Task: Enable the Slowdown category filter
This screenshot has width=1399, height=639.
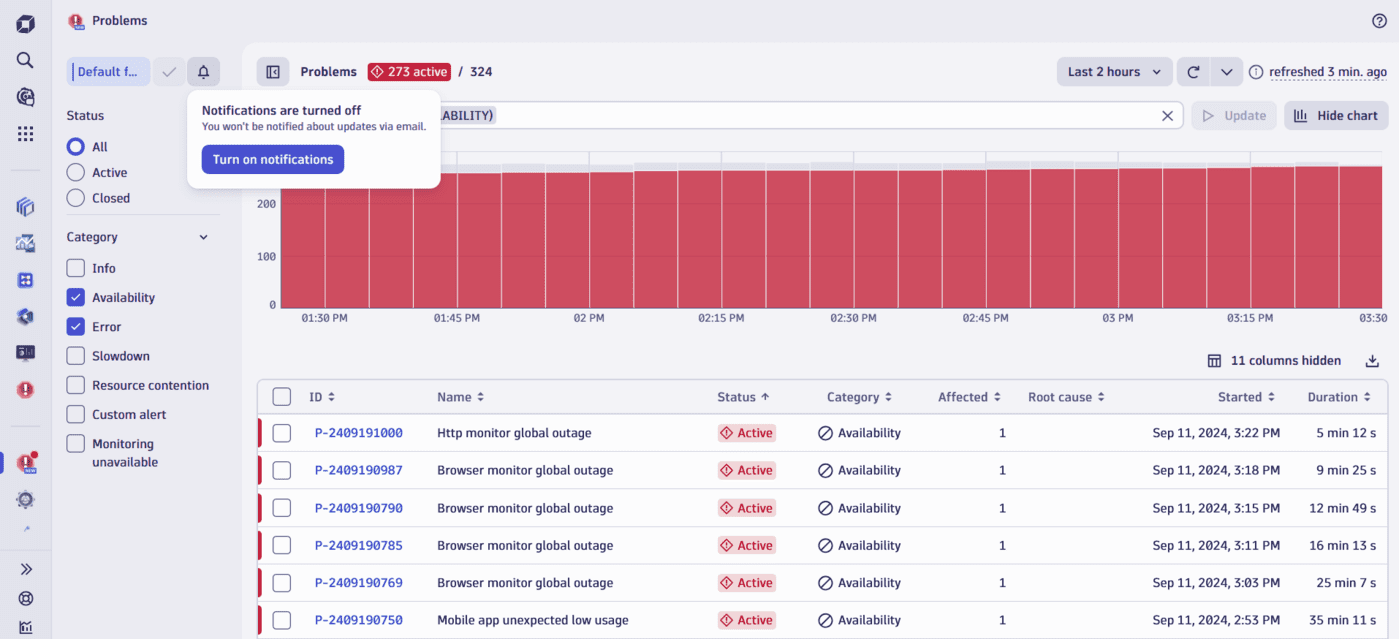Action: pyautogui.click(x=75, y=355)
